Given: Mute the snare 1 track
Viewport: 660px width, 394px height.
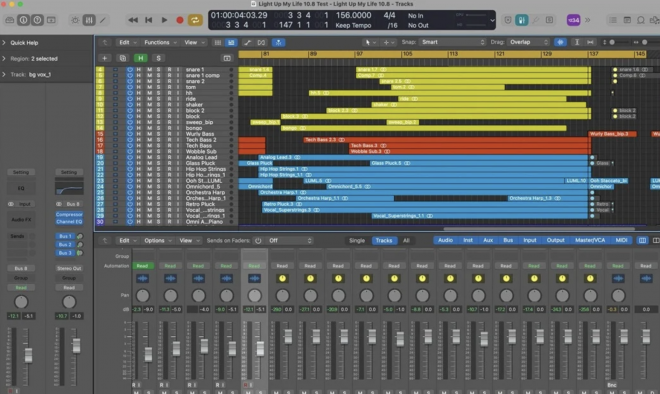Looking at the screenshot, I should (x=149, y=69).
